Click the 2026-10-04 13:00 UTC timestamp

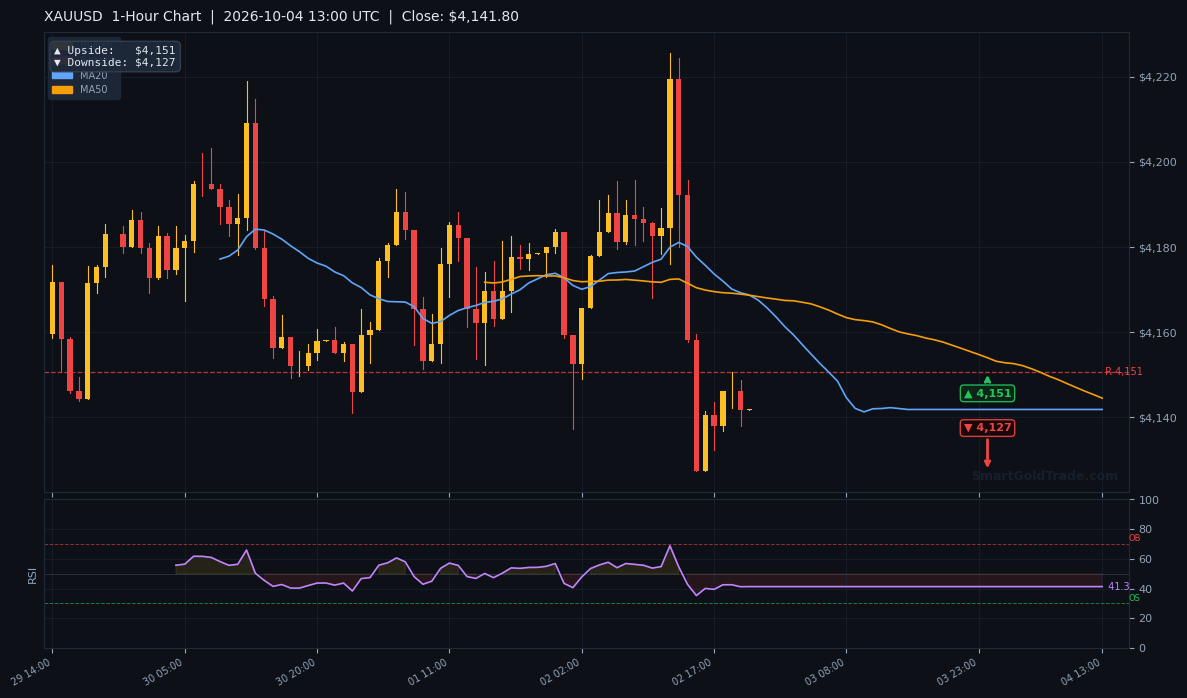pos(301,17)
